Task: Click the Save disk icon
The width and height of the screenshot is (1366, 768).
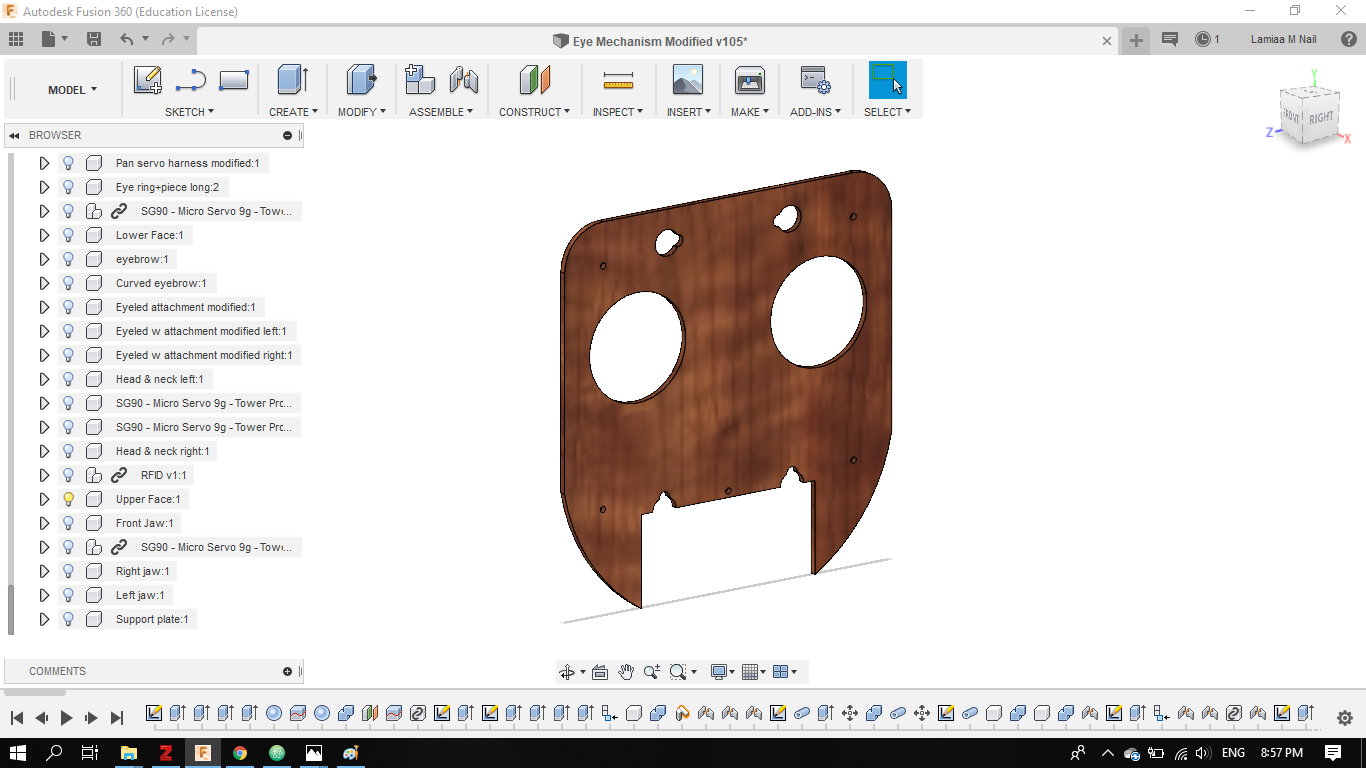Action: tap(94, 39)
